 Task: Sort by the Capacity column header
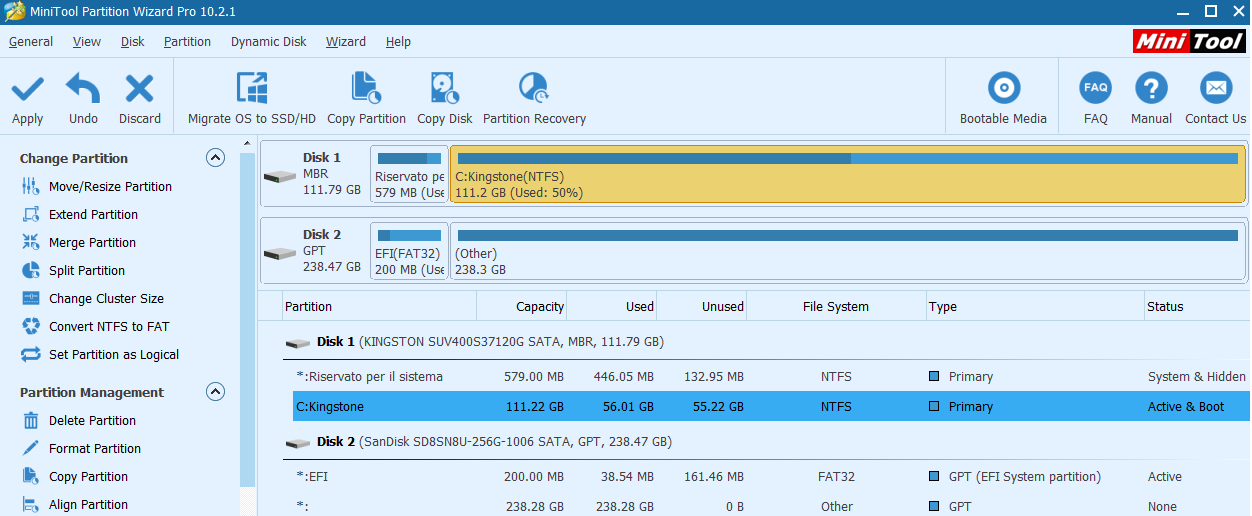[522, 307]
